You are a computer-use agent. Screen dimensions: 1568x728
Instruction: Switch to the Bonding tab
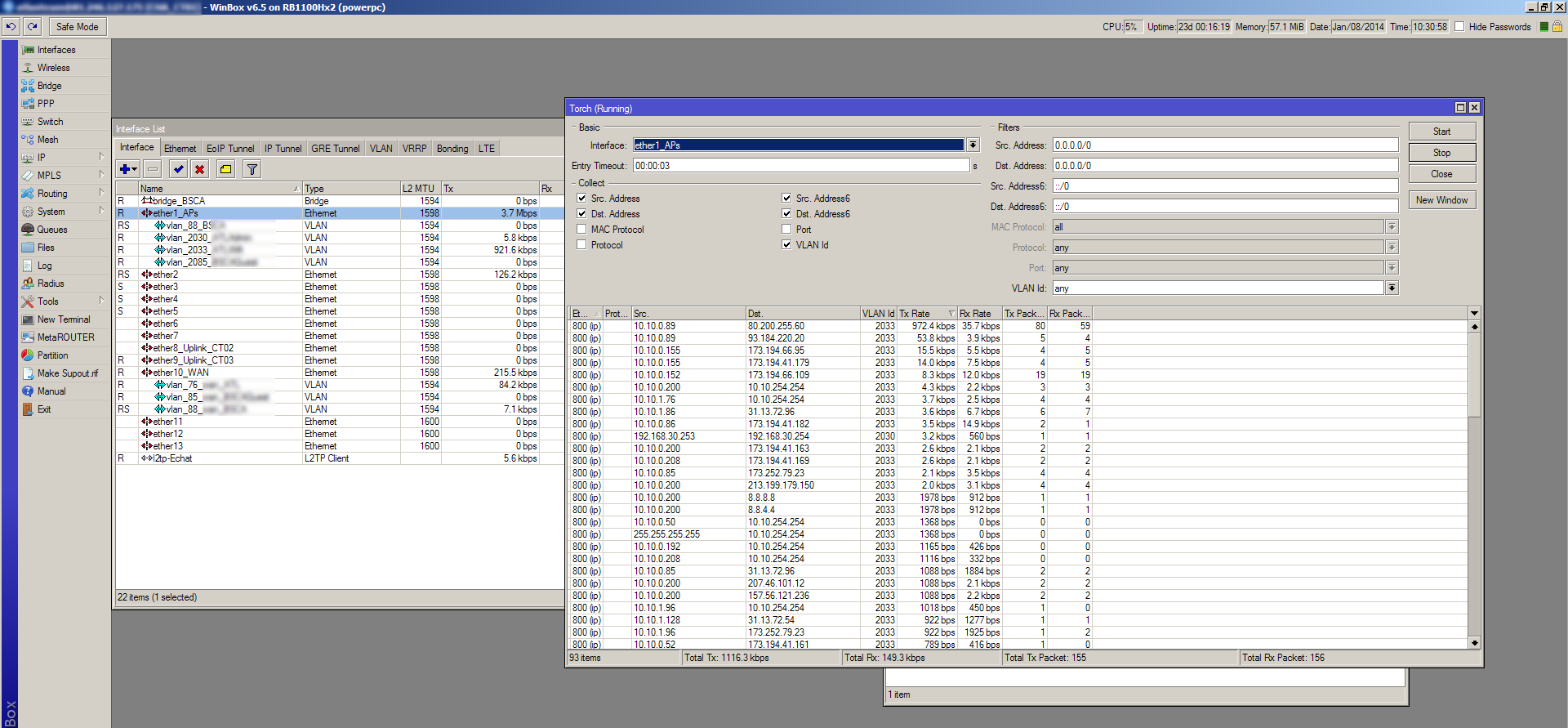click(x=452, y=149)
